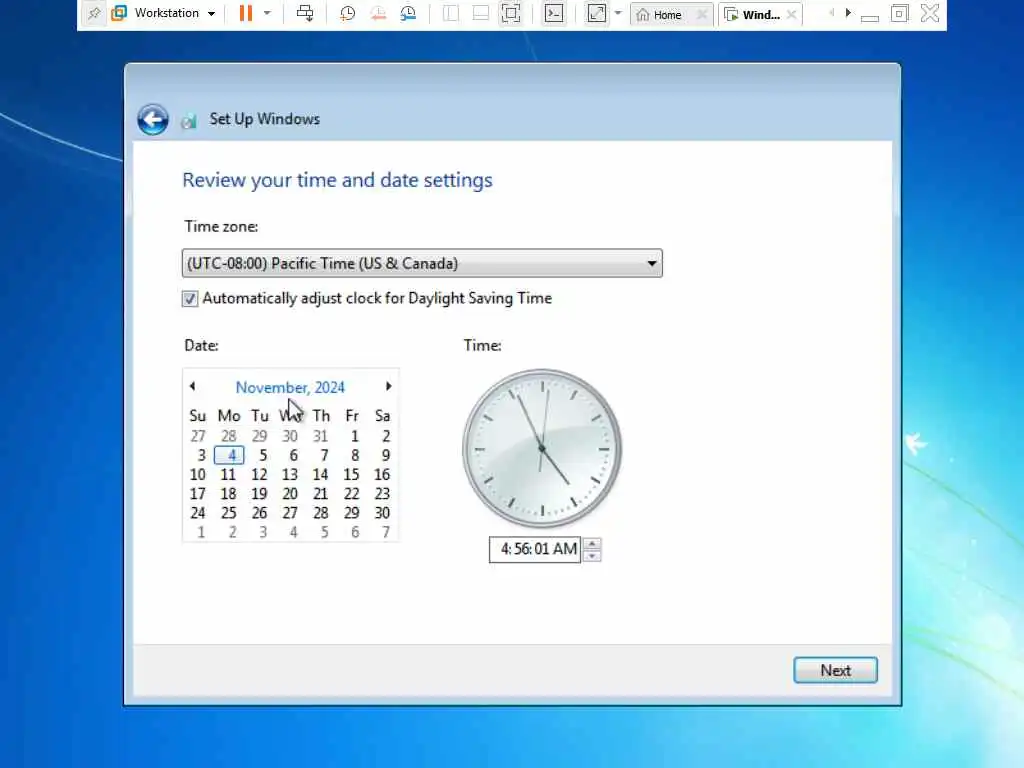Open the console view icon
Image resolution: width=1024 pixels, height=768 pixels.
(554, 13)
